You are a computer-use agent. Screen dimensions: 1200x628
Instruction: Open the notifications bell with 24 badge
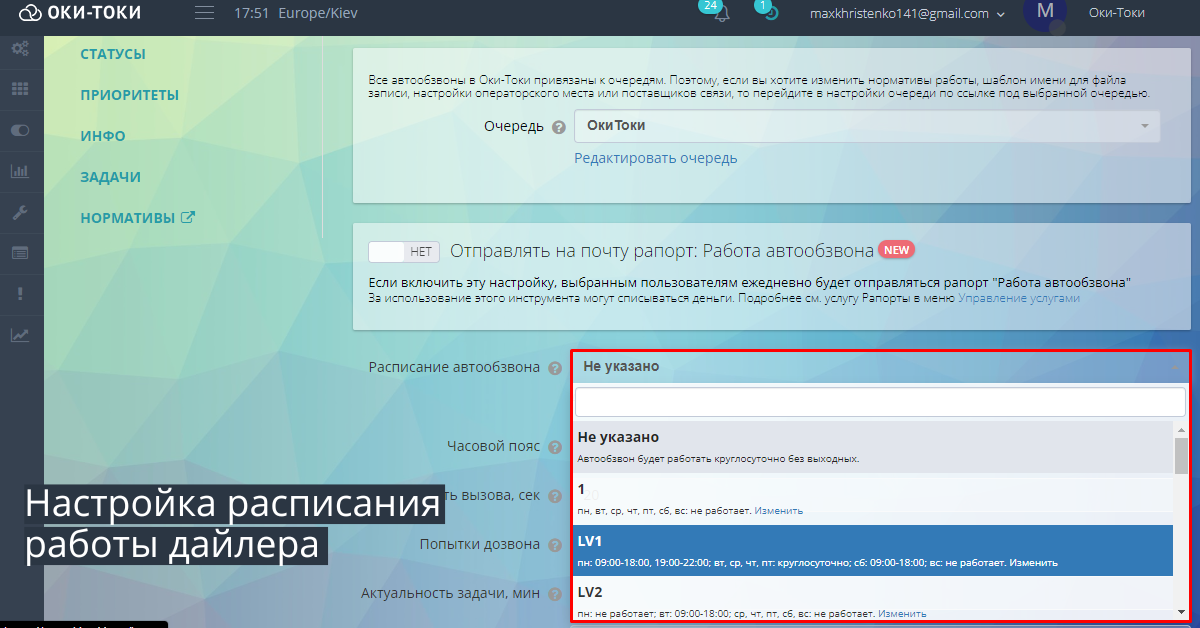click(x=720, y=13)
